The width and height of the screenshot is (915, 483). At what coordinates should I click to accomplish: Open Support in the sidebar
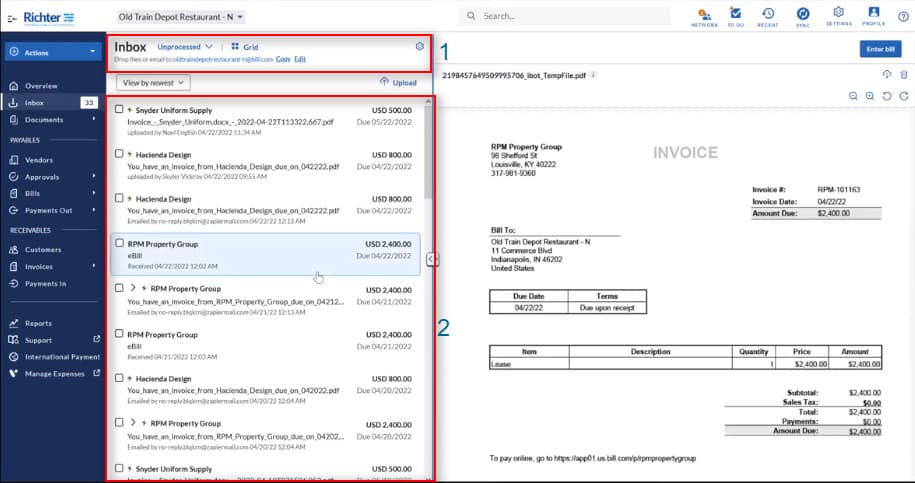tap(52, 340)
